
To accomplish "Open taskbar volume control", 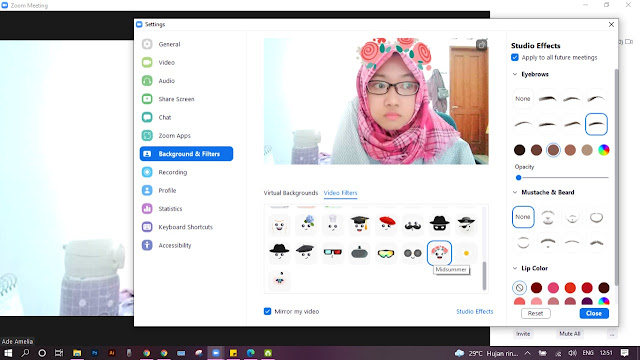I will click(572, 353).
